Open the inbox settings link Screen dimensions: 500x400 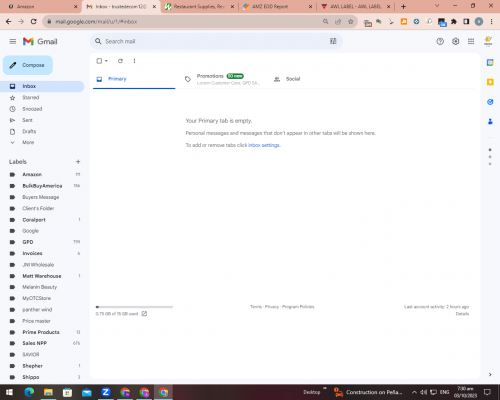tap(264, 145)
